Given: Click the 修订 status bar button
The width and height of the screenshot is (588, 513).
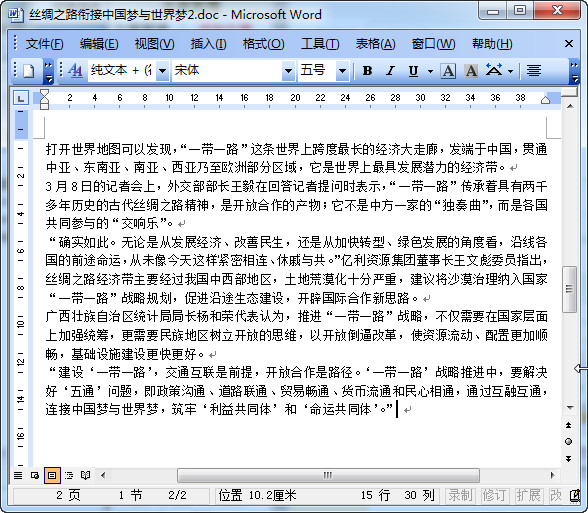Looking at the screenshot, I should (x=494, y=496).
